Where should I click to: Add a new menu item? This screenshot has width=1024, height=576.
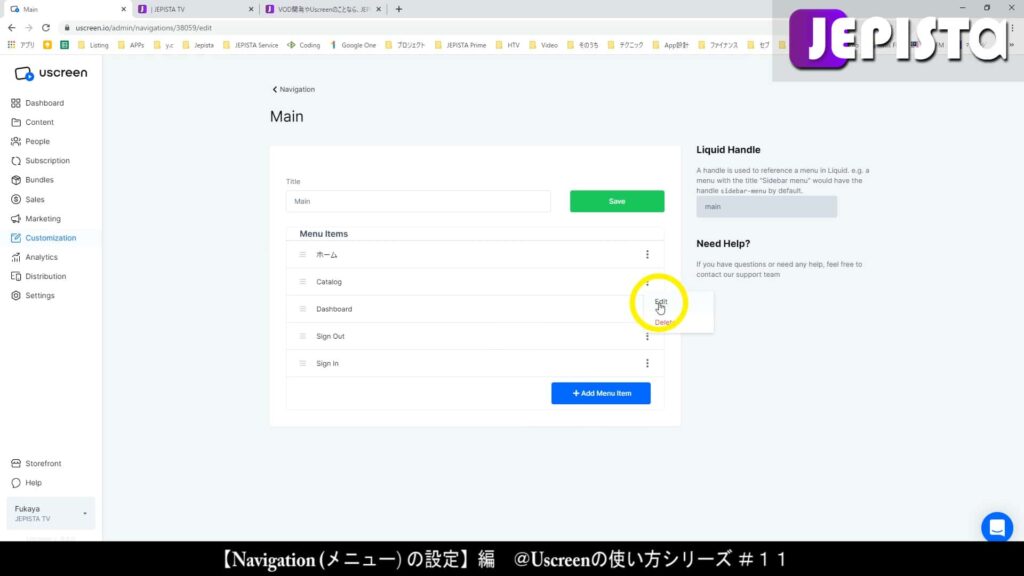(600, 392)
